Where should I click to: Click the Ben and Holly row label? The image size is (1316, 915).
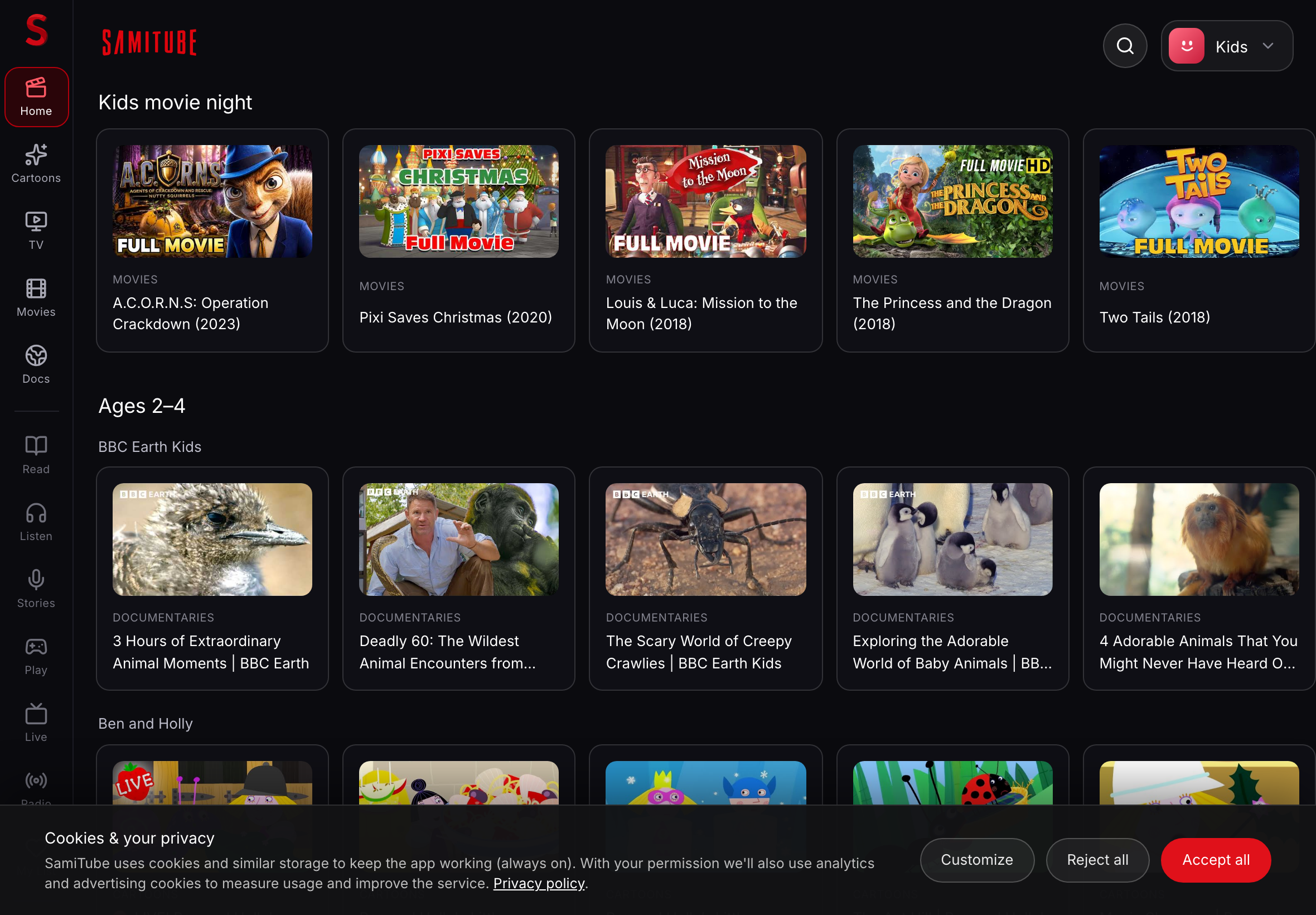tap(146, 724)
